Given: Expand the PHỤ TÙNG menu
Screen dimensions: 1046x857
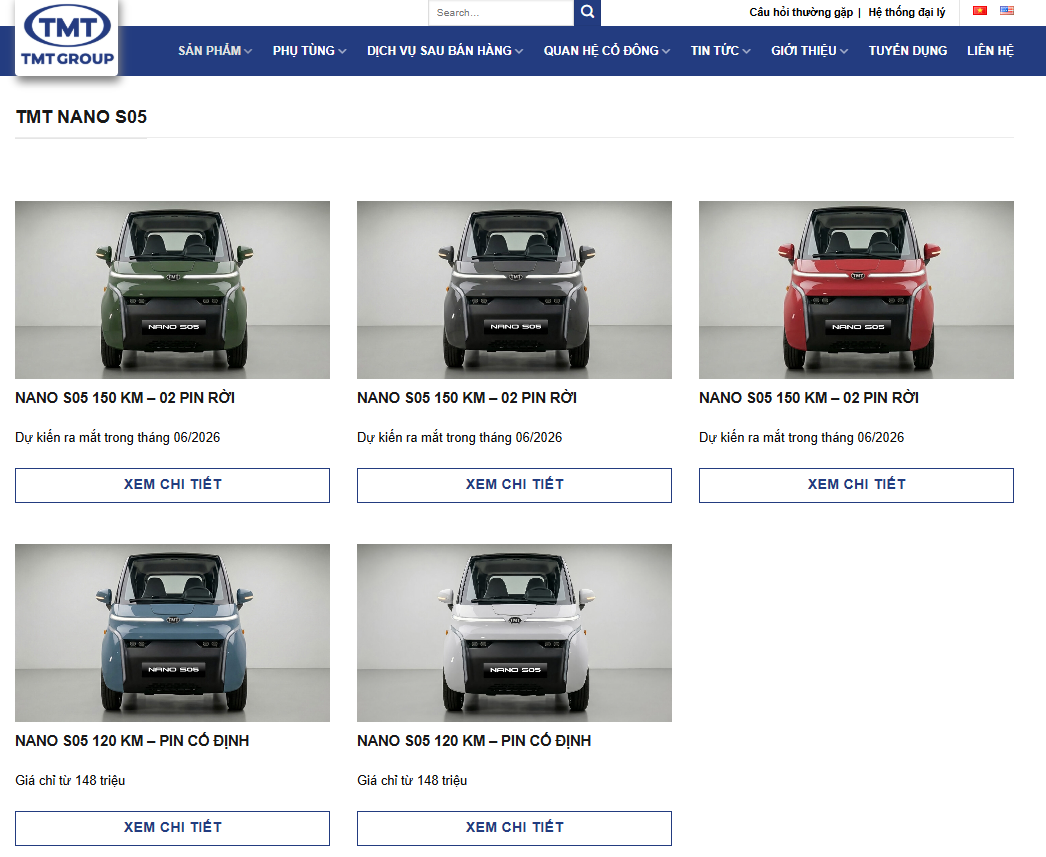Looking at the screenshot, I should 309,51.
